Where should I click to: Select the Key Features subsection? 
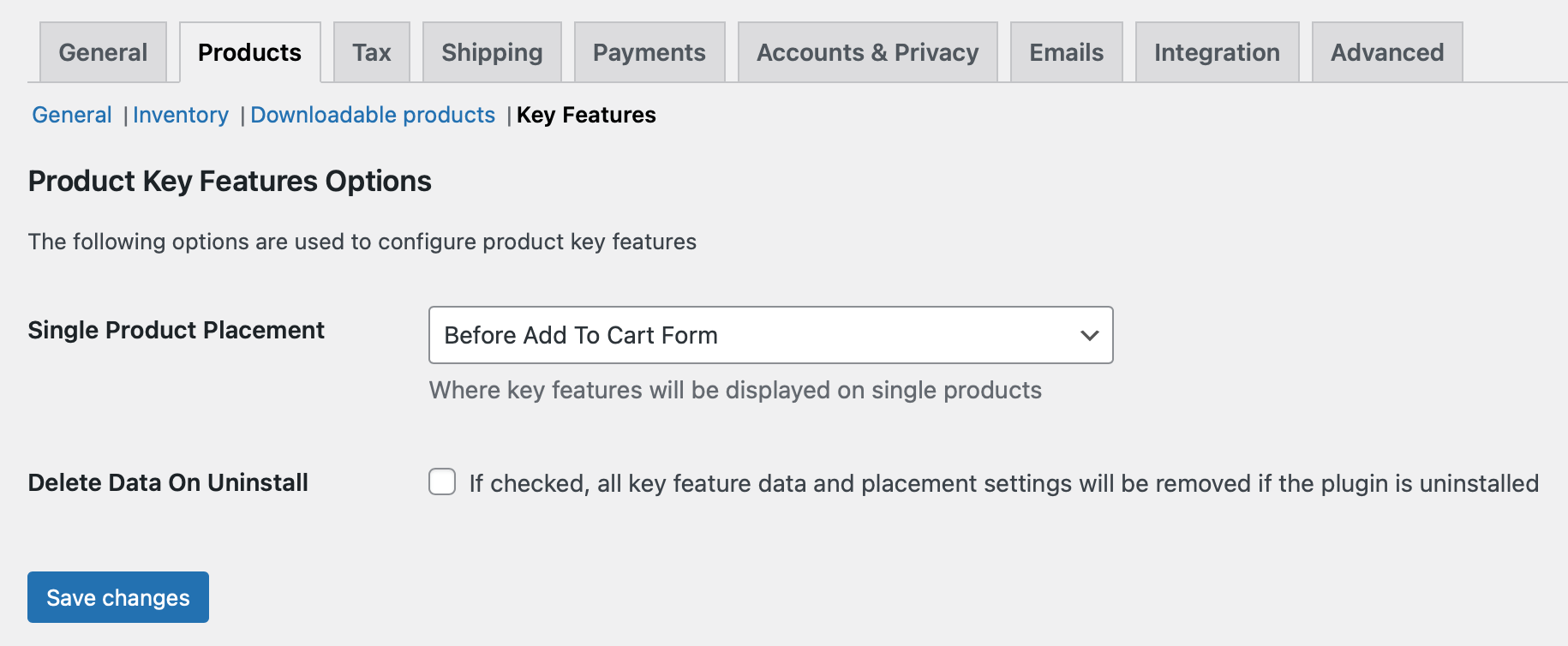coord(586,114)
